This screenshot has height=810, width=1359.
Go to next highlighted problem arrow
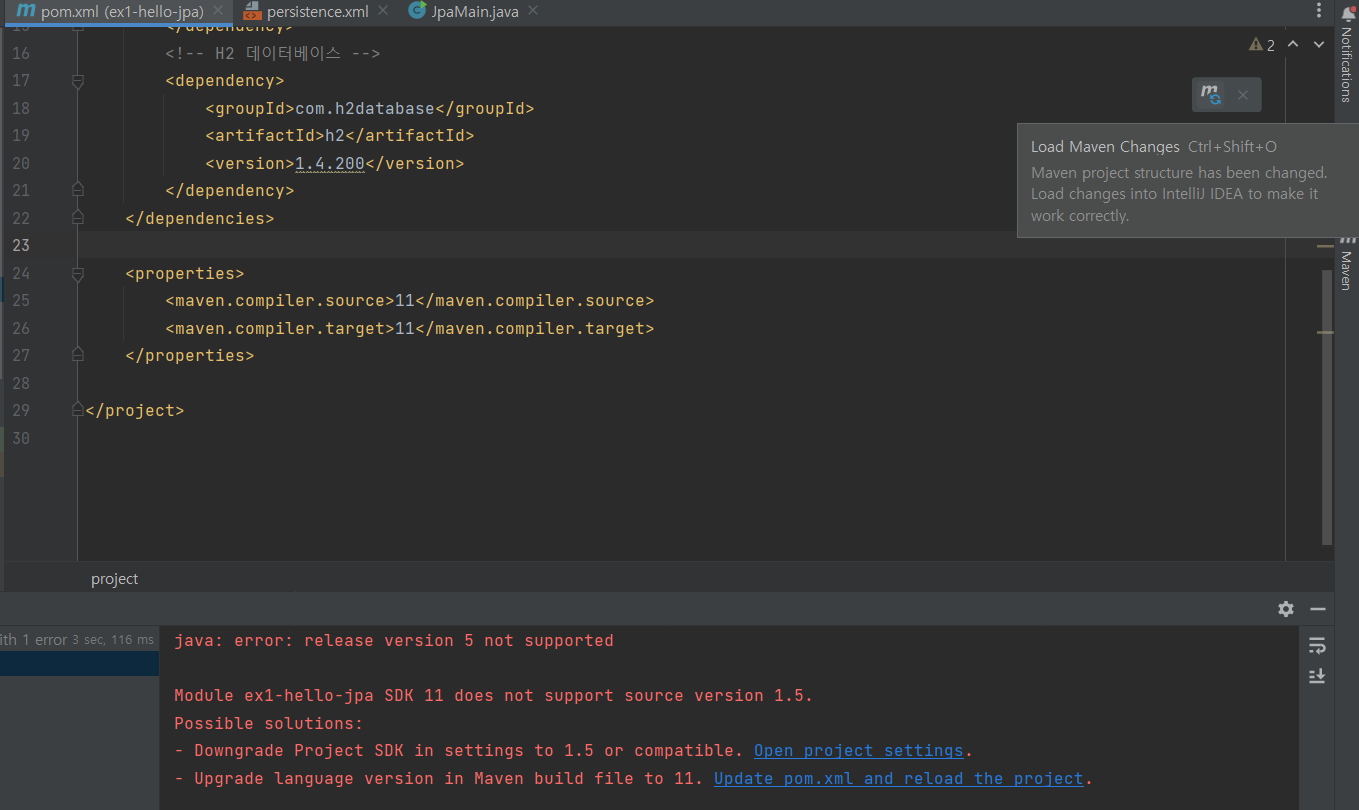1319,45
